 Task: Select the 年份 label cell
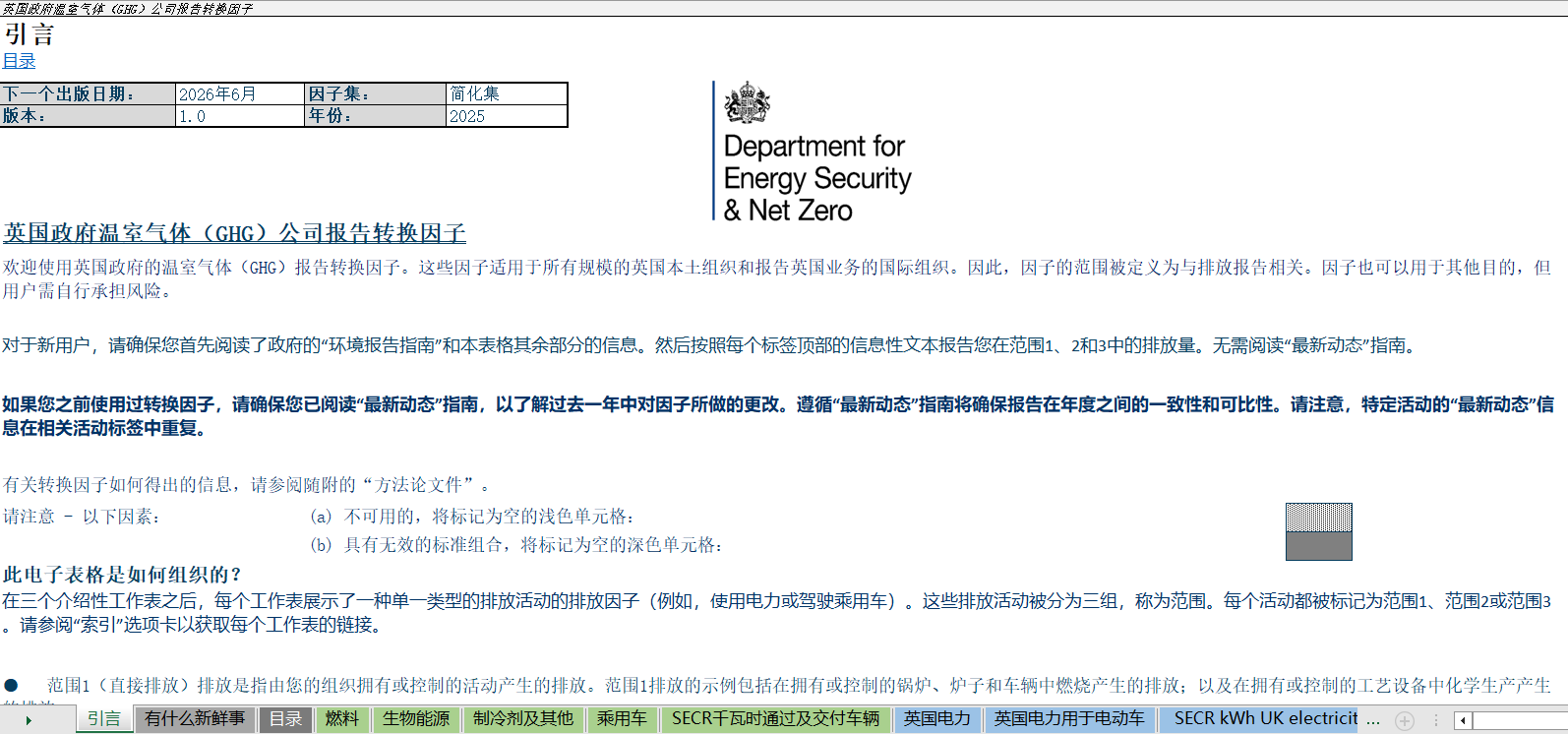click(376, 115)
